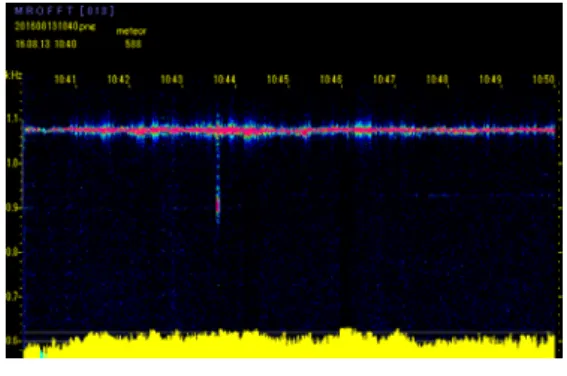Click the bright meteor echo near 0.9 kHz
This screenshot has width=567, height=376.
(218, 205)
